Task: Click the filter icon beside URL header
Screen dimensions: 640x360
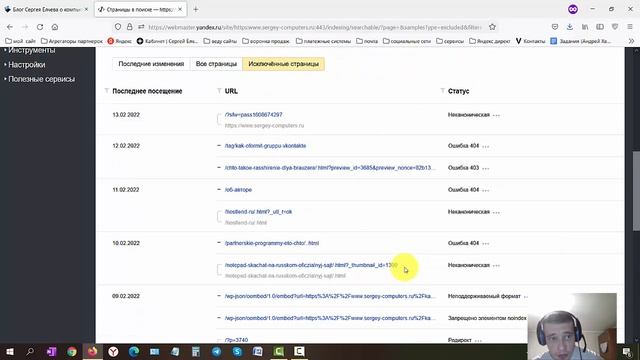Action: pyautogui.click(x=219, y=91)
